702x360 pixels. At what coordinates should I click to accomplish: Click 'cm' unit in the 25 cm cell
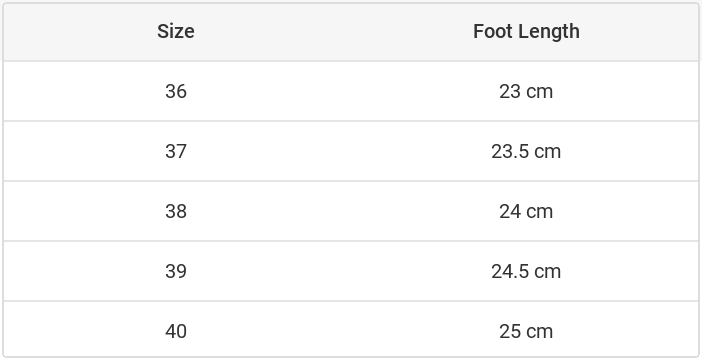539,332
